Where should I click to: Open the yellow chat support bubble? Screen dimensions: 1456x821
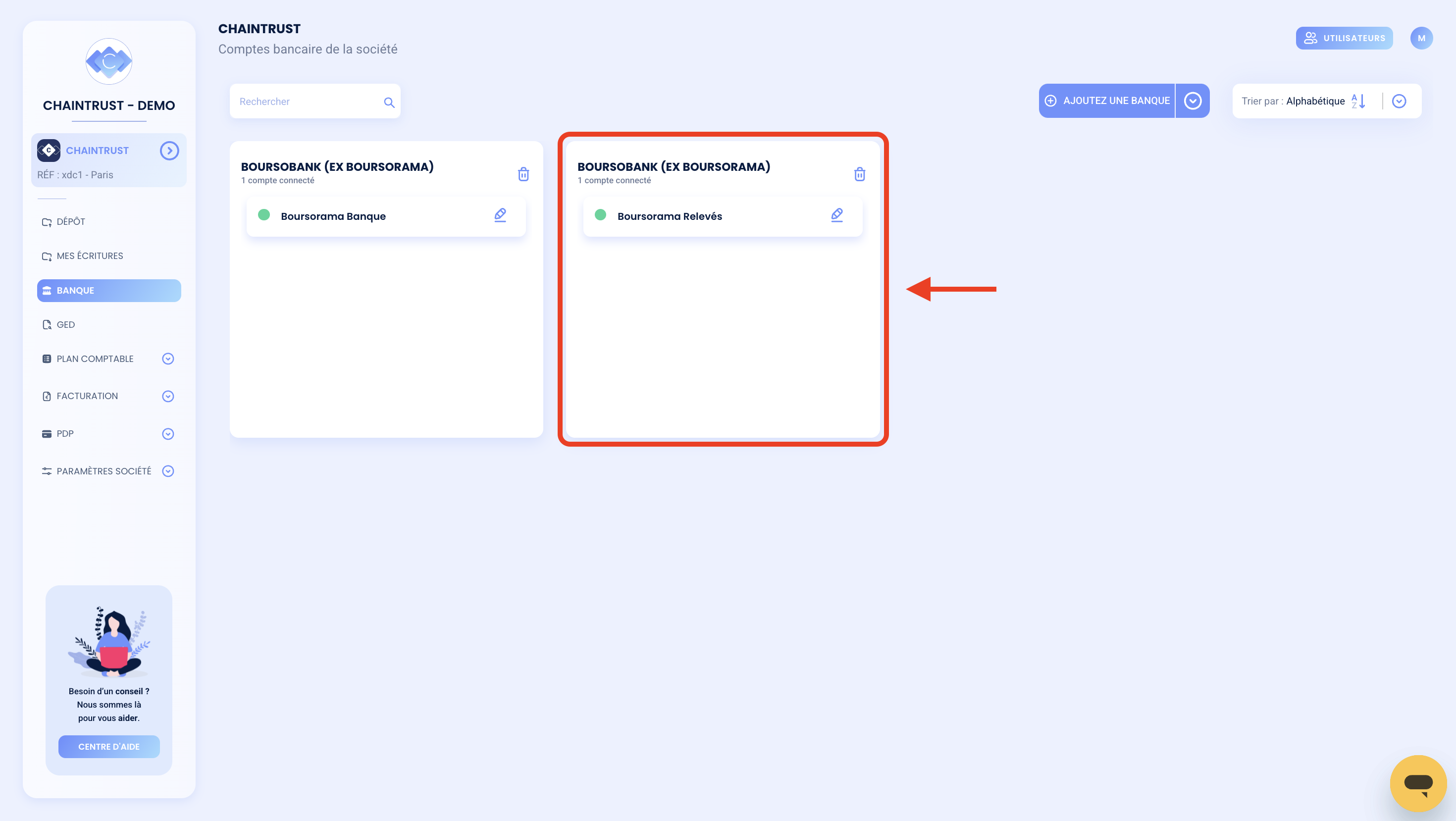tap(1417, 783)
